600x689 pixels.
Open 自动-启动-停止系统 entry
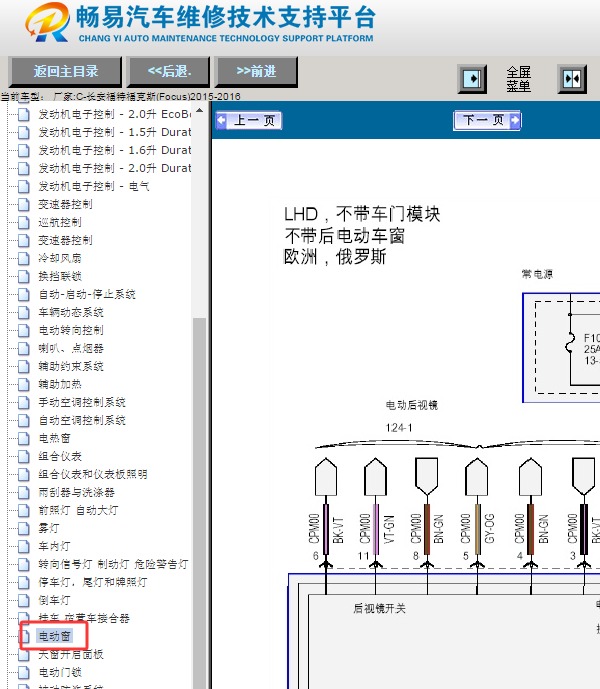tap(87, 294)
